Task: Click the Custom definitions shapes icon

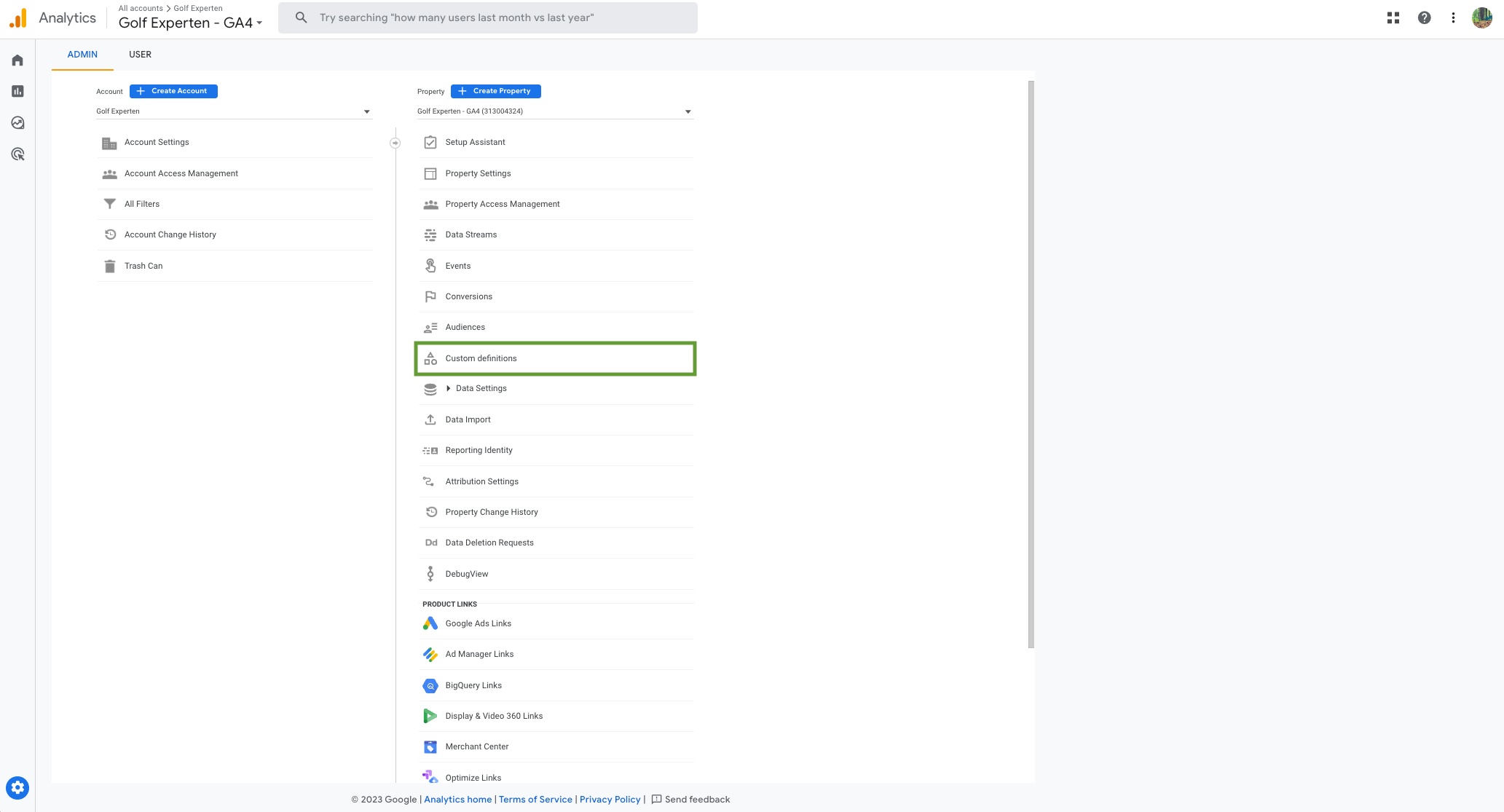Action: [x=430, y=358]
